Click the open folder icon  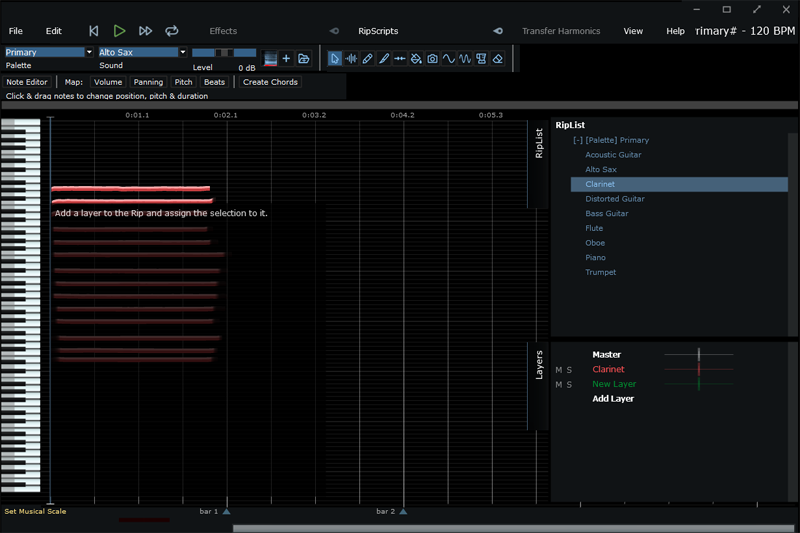[x=303, y=59]
